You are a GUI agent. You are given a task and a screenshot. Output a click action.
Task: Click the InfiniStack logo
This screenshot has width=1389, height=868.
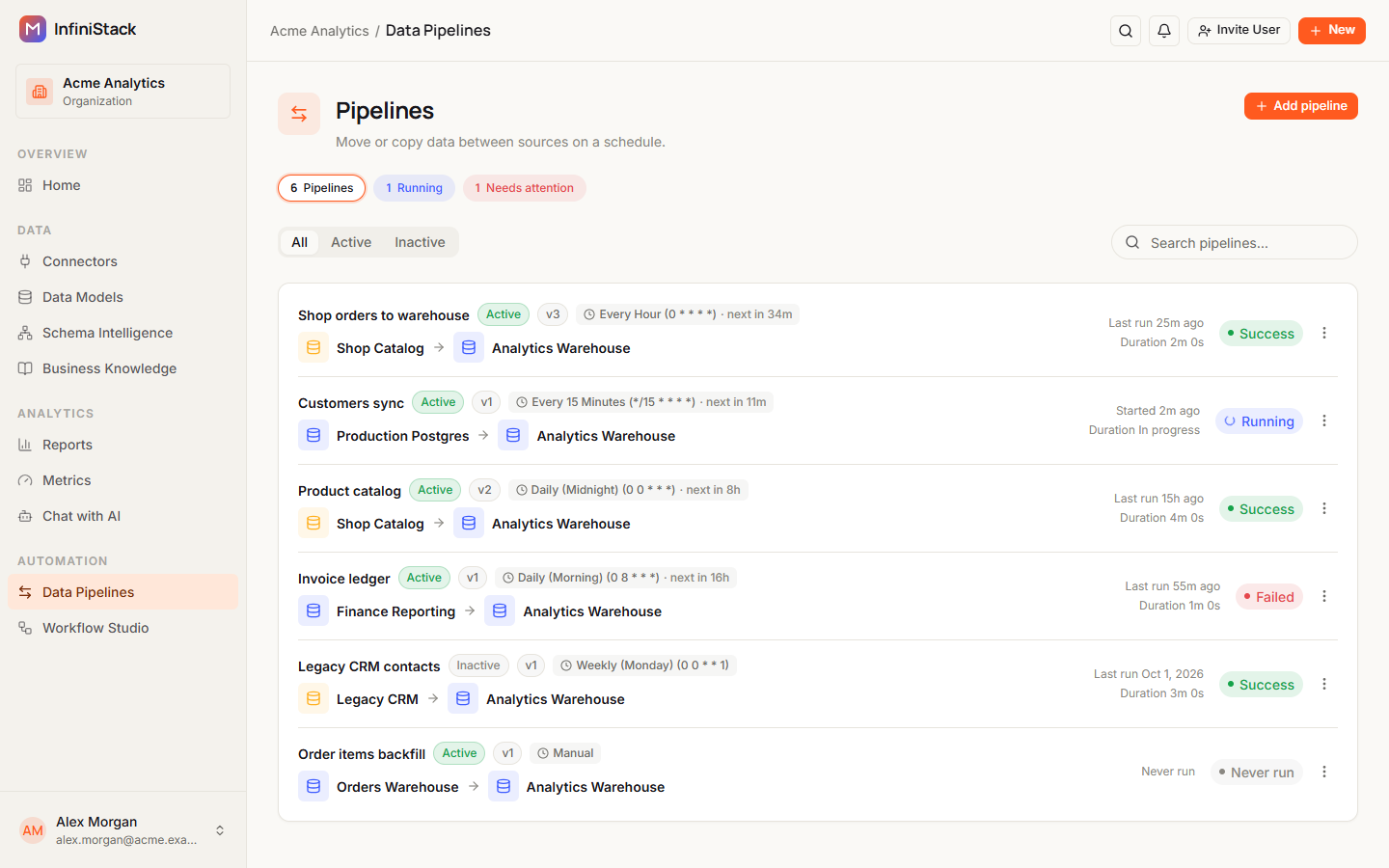click(33, 29)
